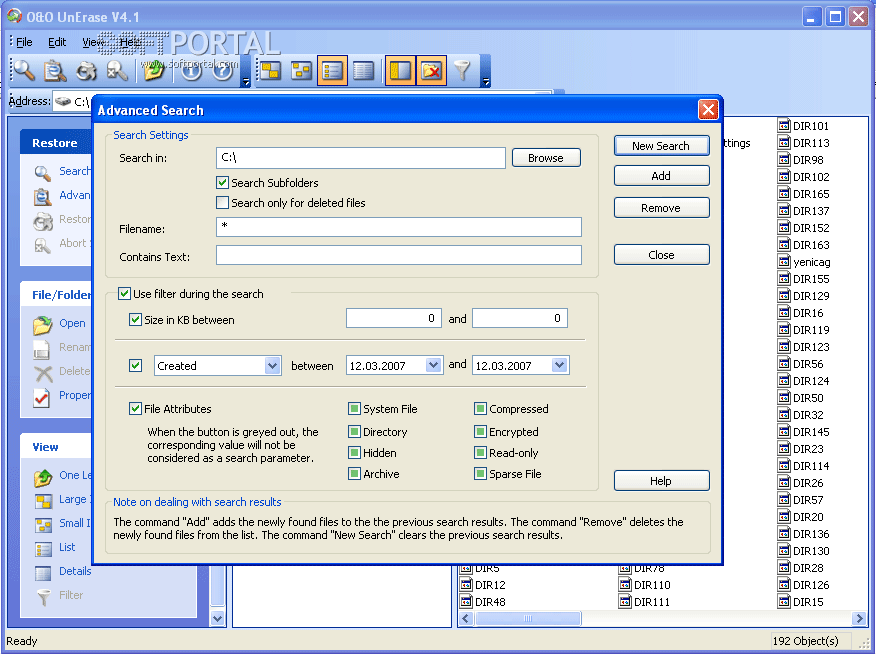Toggle the side panel toolbar button
Viewport: 876px width, 655px height.
400,71
